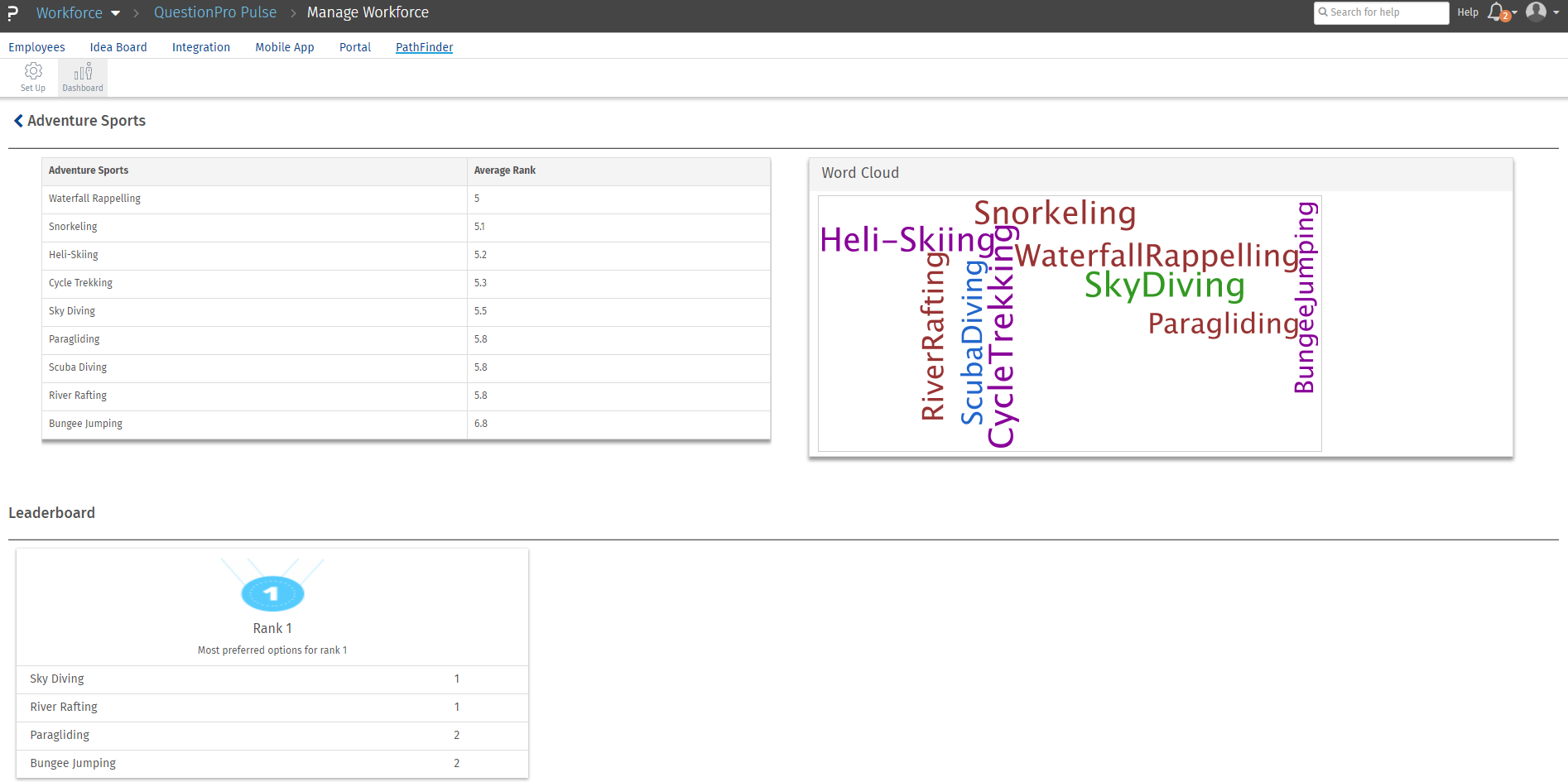Focus the Search for help field

point(1381,12)
